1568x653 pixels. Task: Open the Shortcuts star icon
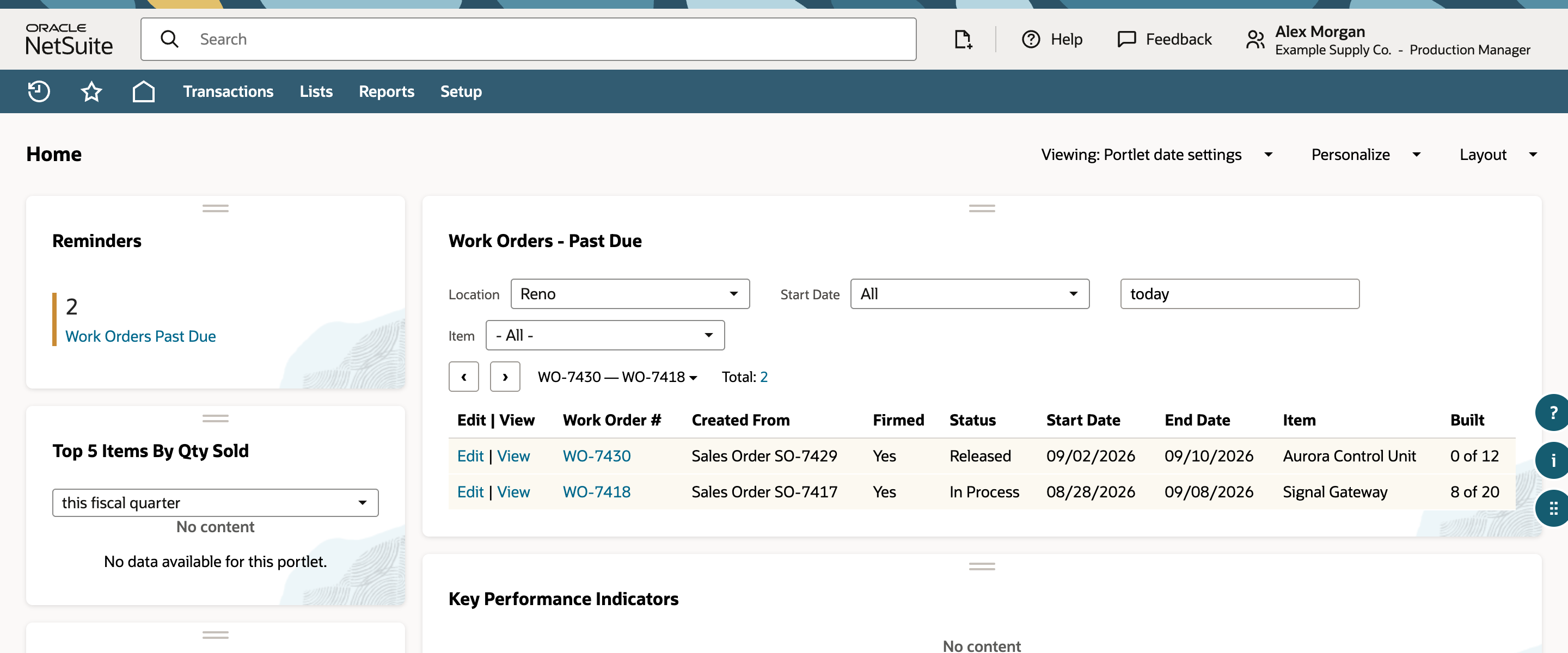(x=91, y=91)
